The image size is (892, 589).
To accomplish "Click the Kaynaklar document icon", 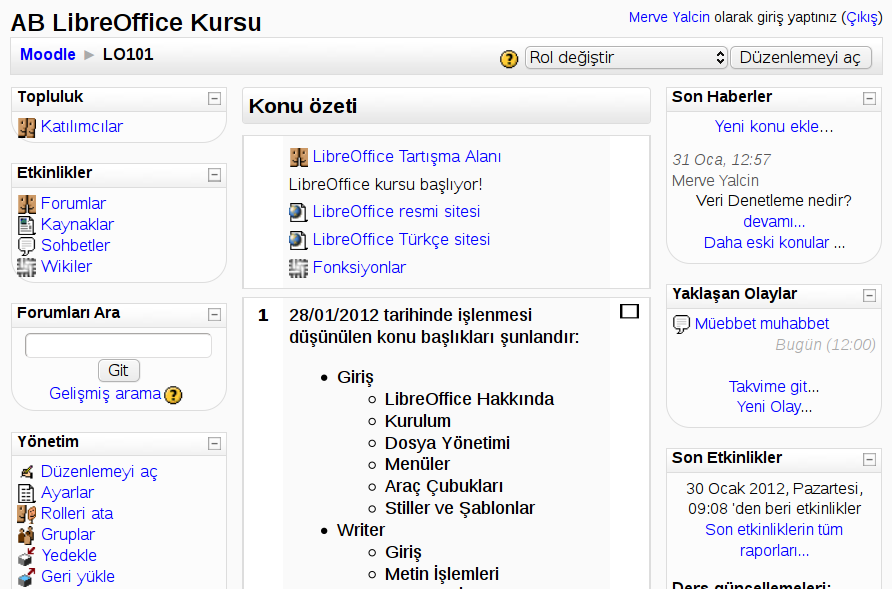I will point(27,225).
